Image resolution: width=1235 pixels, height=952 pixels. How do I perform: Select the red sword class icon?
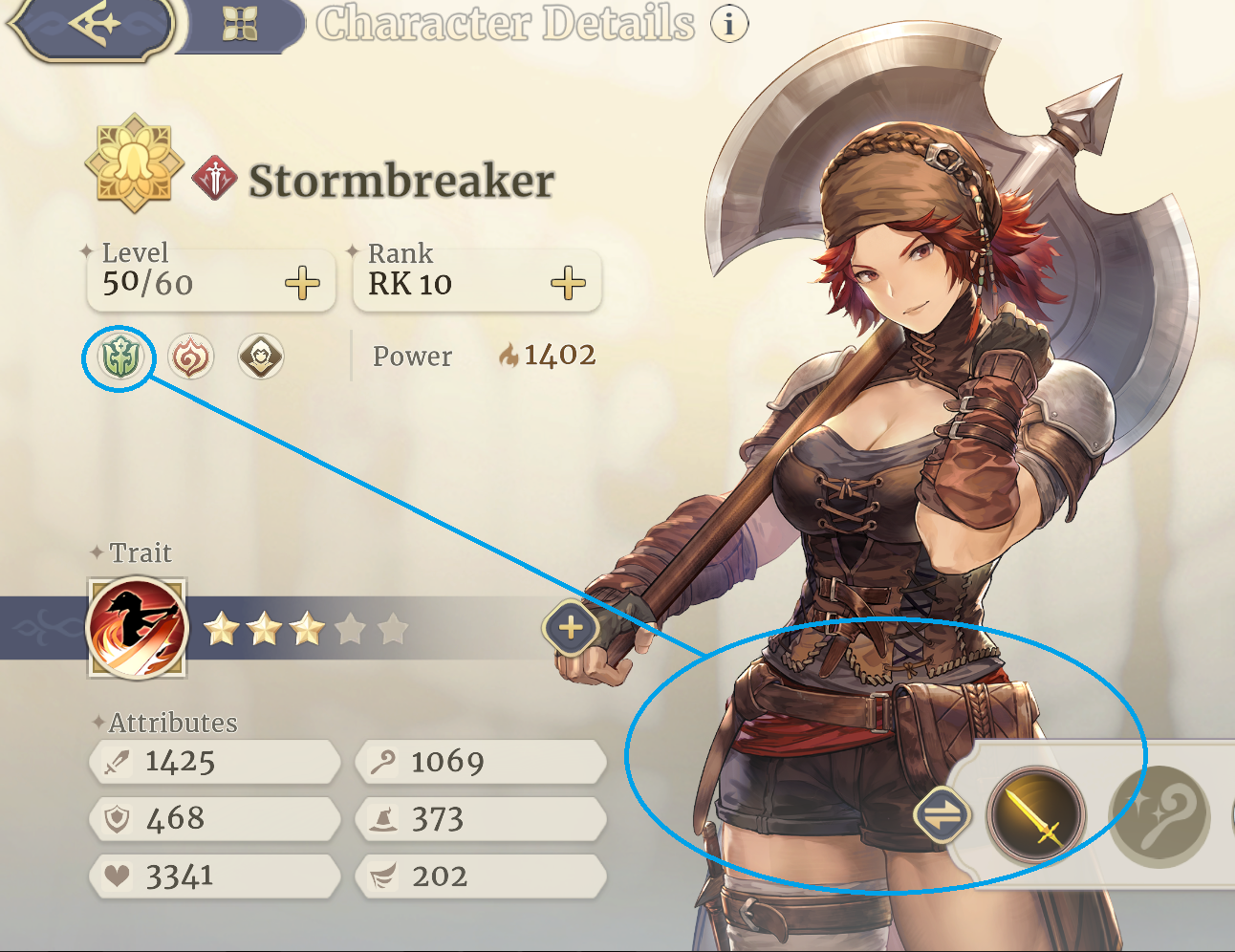click(x=215, y=179)
